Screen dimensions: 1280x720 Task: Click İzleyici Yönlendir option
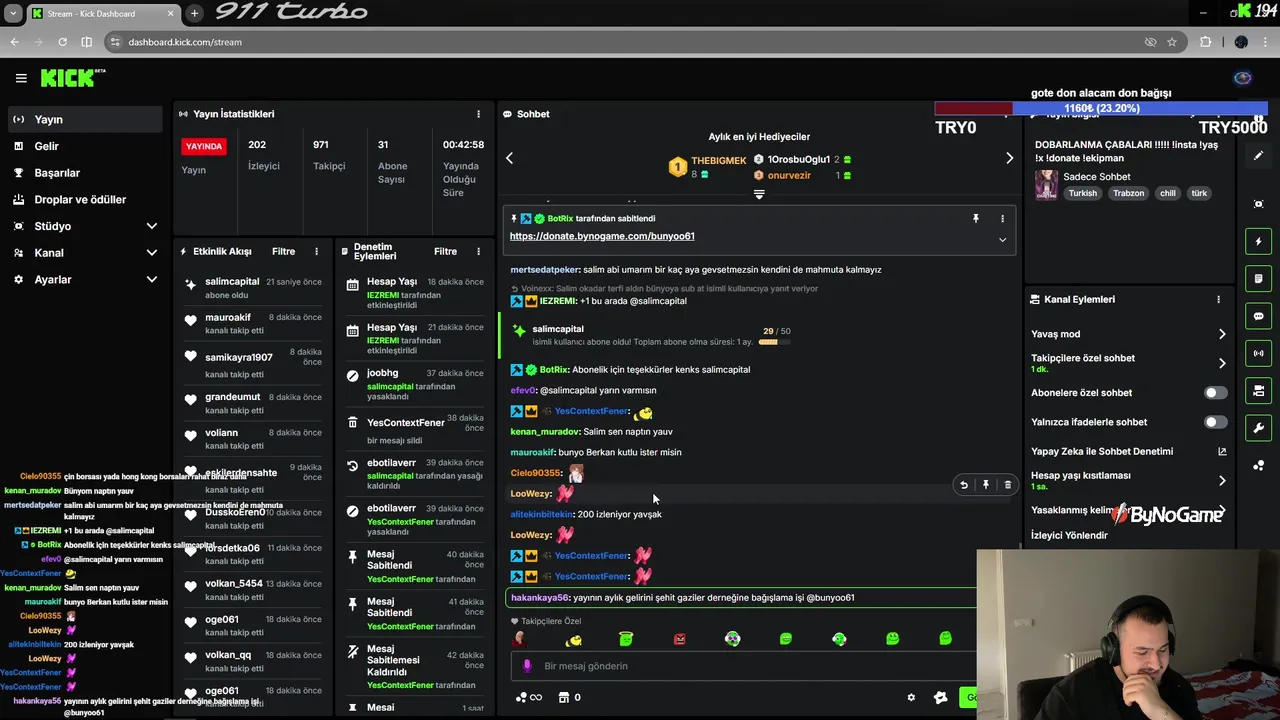click(1069, 535)
